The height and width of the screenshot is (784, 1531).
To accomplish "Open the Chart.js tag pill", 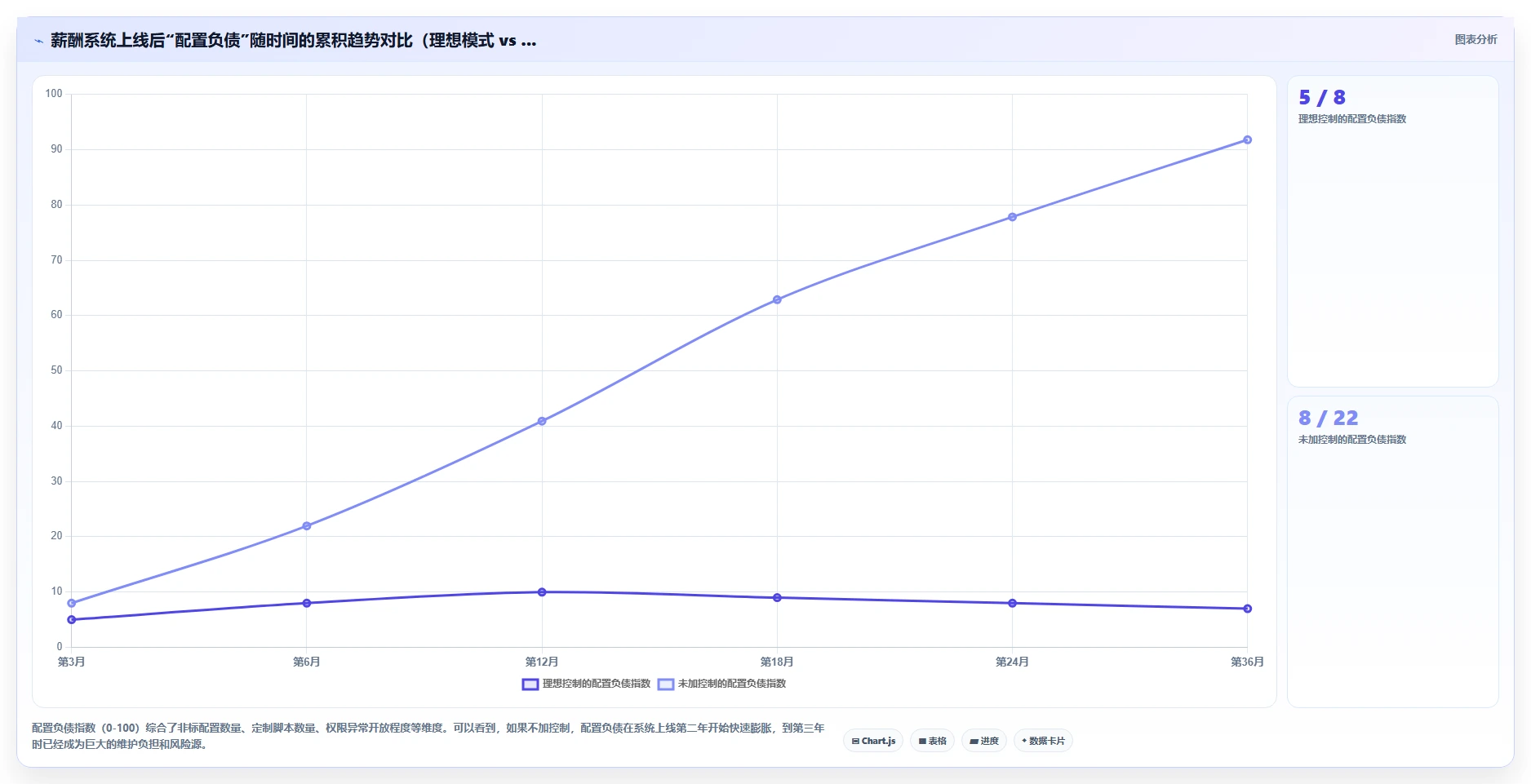I will click(873, 741).
